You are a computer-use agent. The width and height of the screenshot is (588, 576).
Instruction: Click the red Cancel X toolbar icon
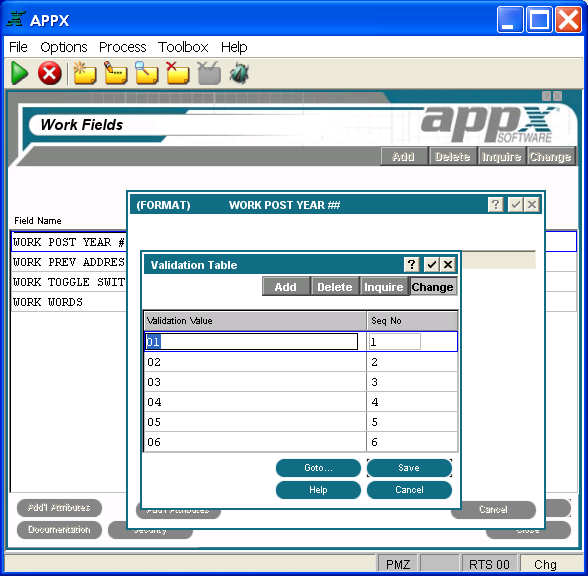click(50, 73)
